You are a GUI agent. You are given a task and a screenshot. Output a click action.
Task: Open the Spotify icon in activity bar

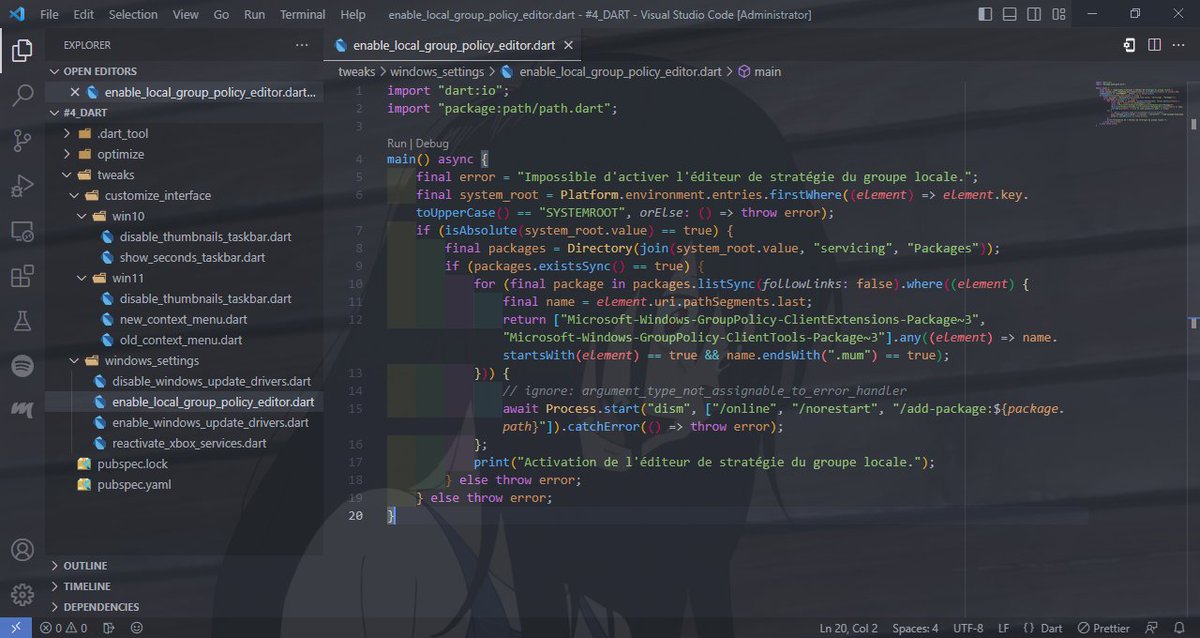[22, 366]
